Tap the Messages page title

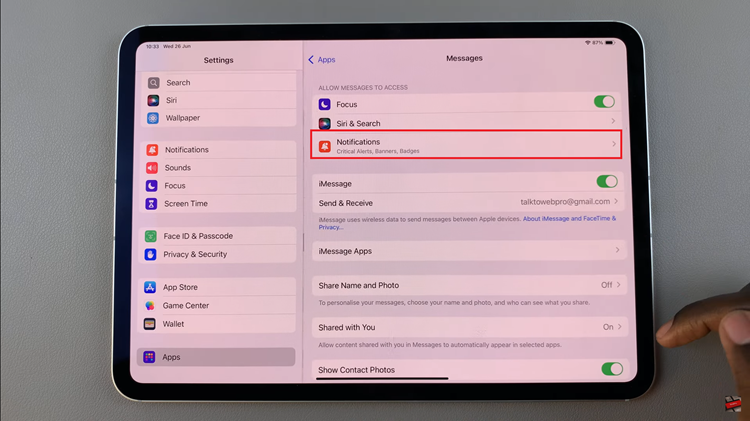click(464, 58)
